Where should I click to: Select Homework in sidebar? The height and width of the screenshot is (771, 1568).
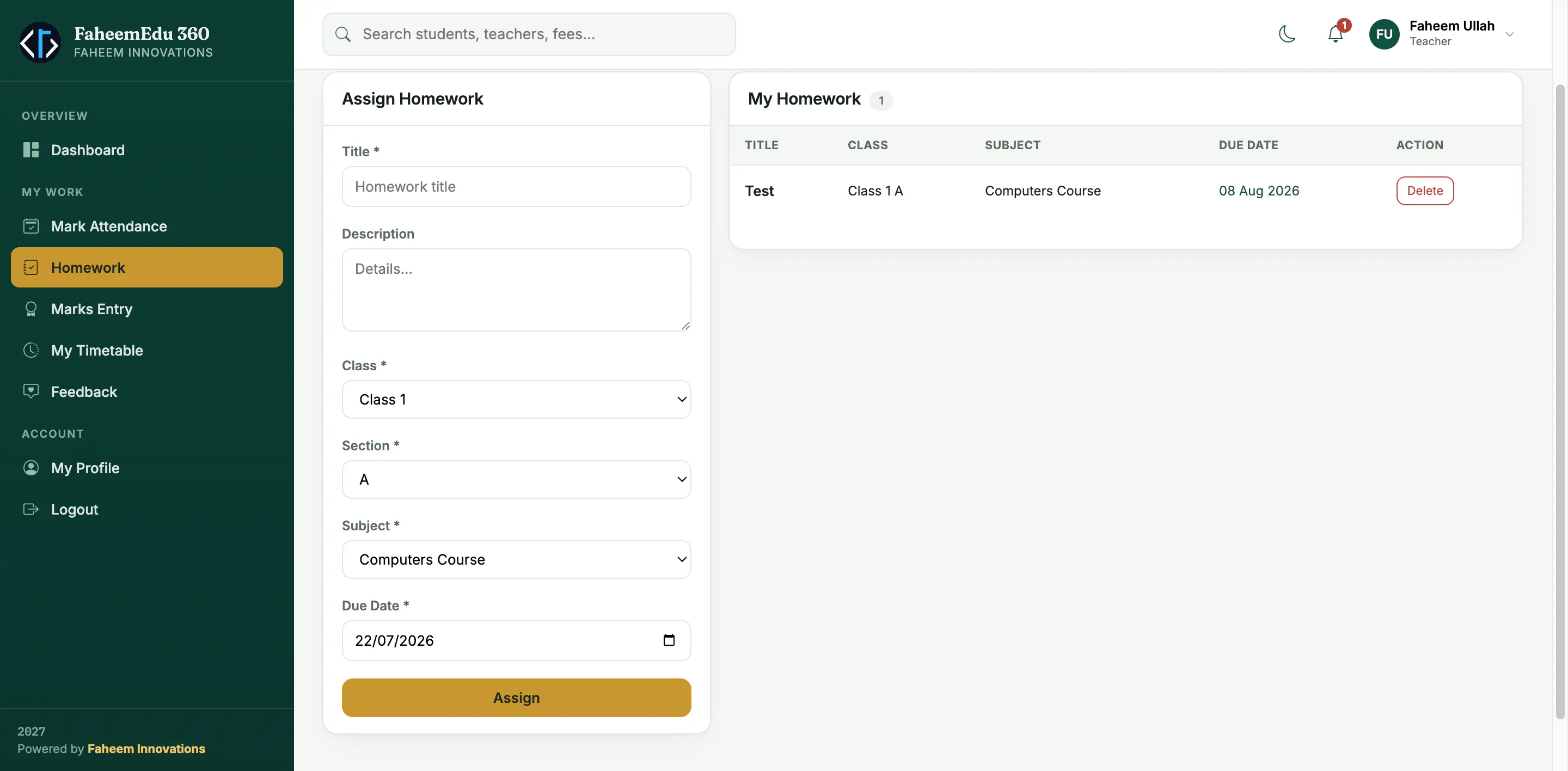(146, 267)
